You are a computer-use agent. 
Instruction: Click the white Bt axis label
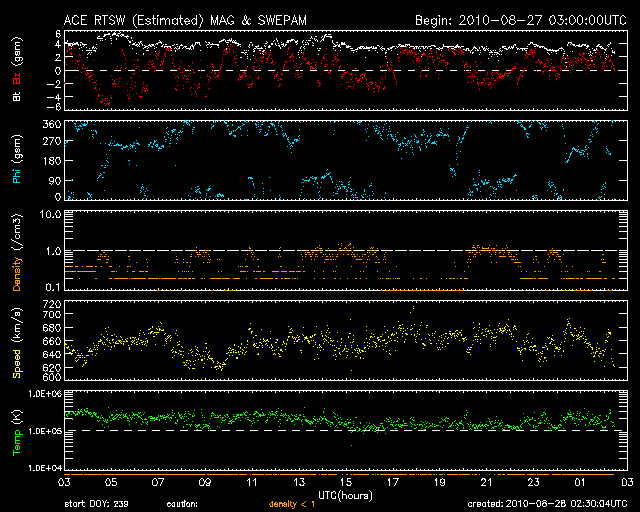click(17, 98)
